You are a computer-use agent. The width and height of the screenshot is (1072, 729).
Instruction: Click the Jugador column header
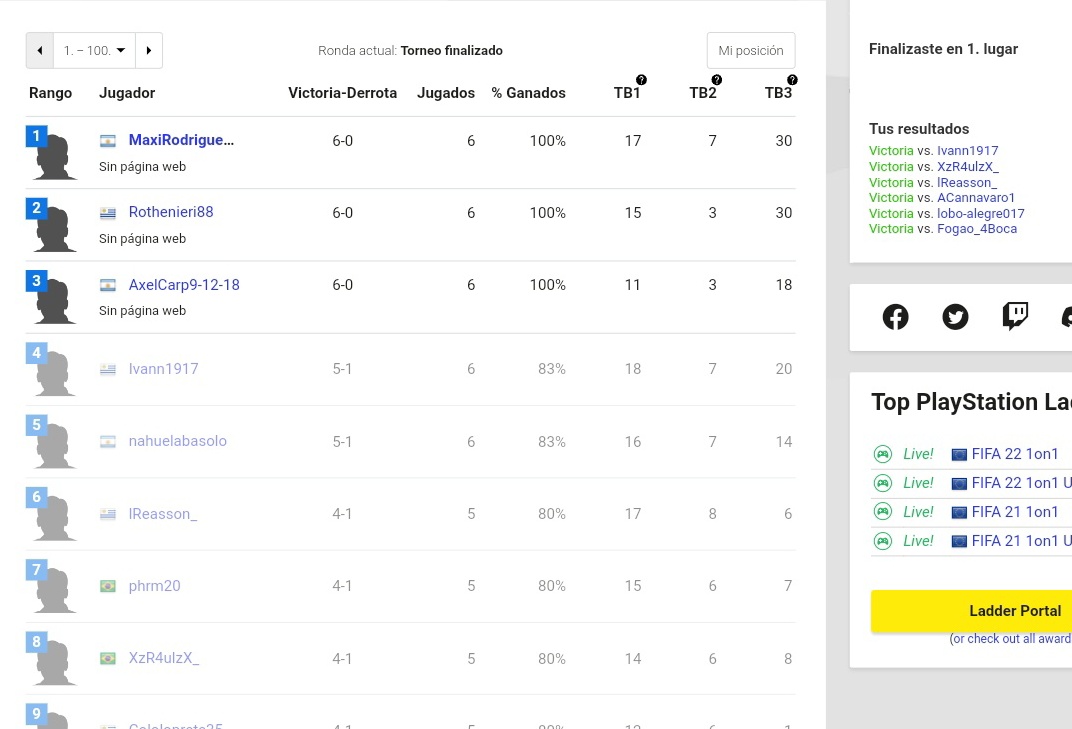[x=127, y=93]
